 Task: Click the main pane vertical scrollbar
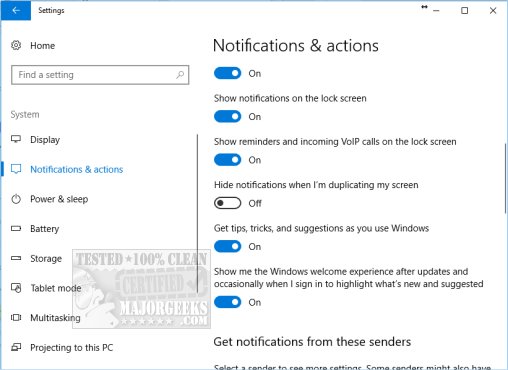coord(505,178)
